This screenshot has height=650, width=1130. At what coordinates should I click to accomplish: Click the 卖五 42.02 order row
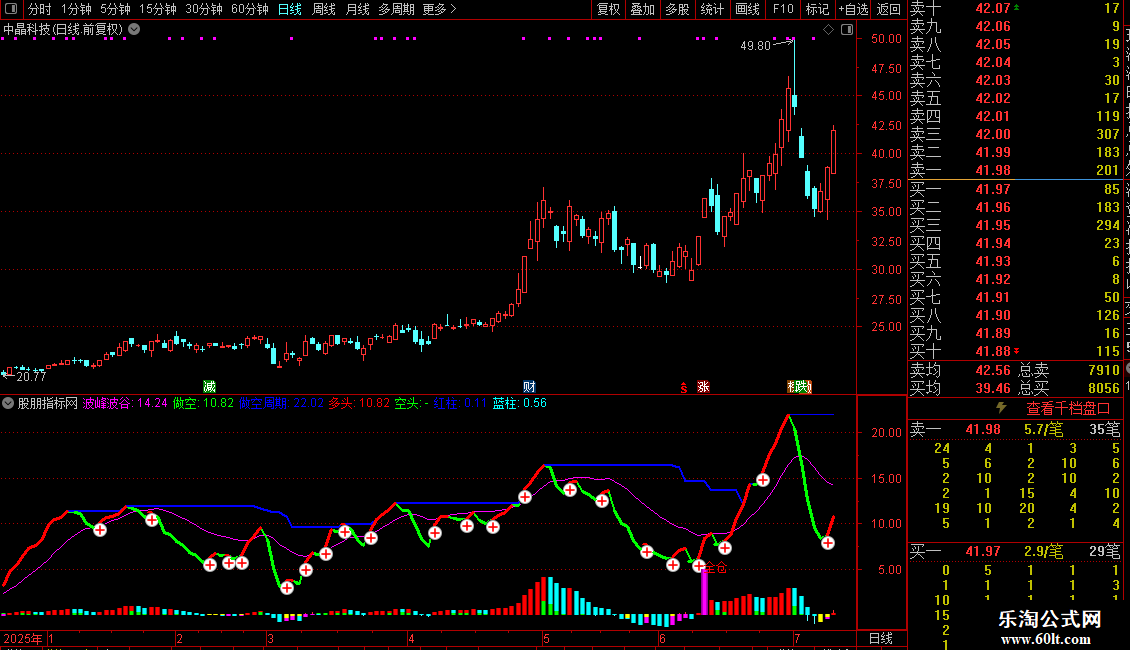pyautogui.click(x=1015, y=98)
